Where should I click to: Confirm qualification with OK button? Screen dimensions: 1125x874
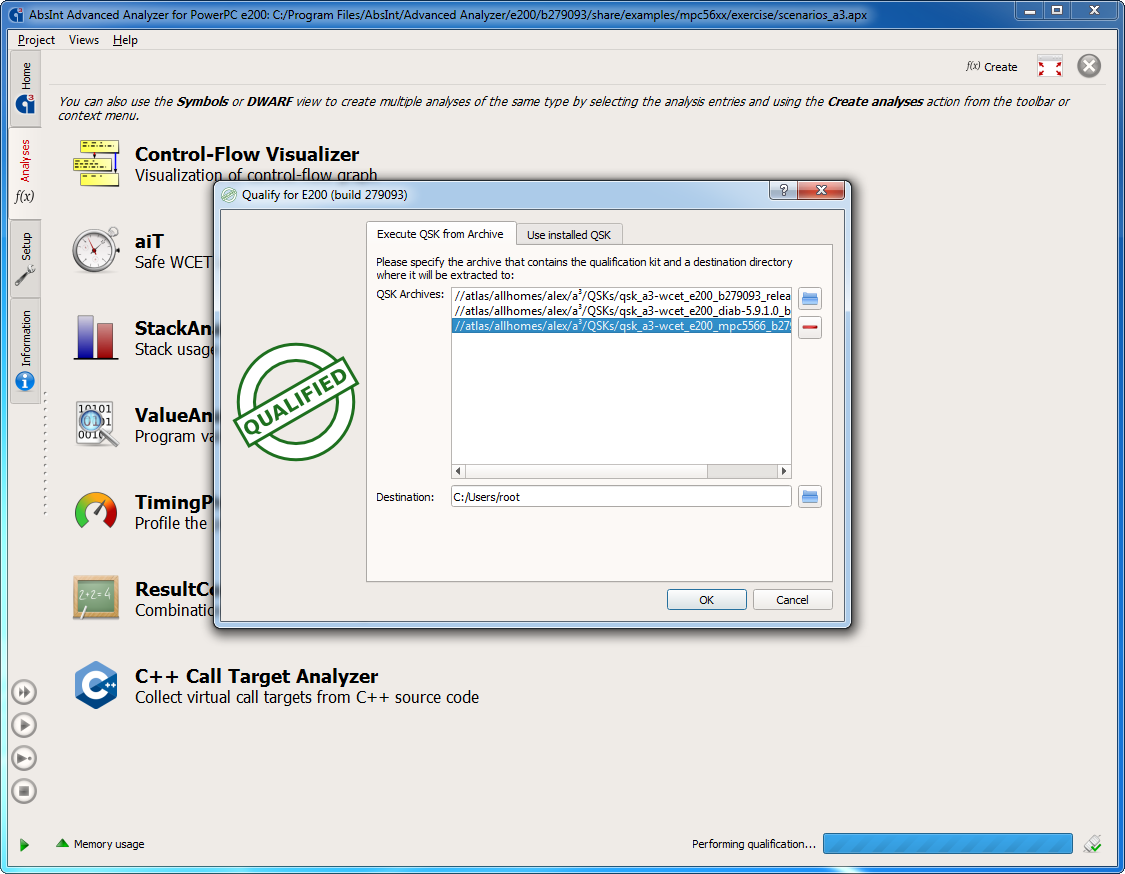click(x=706, y=600)
